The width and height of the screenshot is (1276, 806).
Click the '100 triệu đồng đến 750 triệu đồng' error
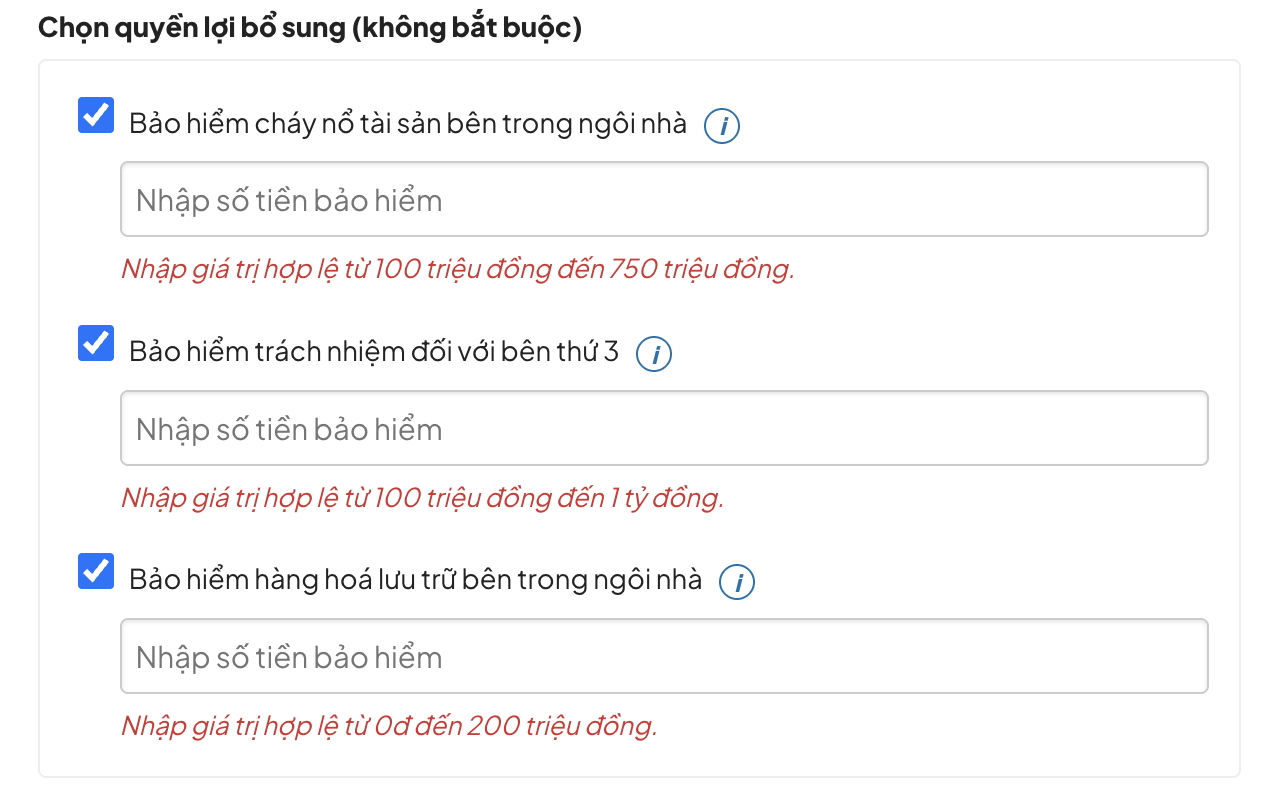pos(457,269)
